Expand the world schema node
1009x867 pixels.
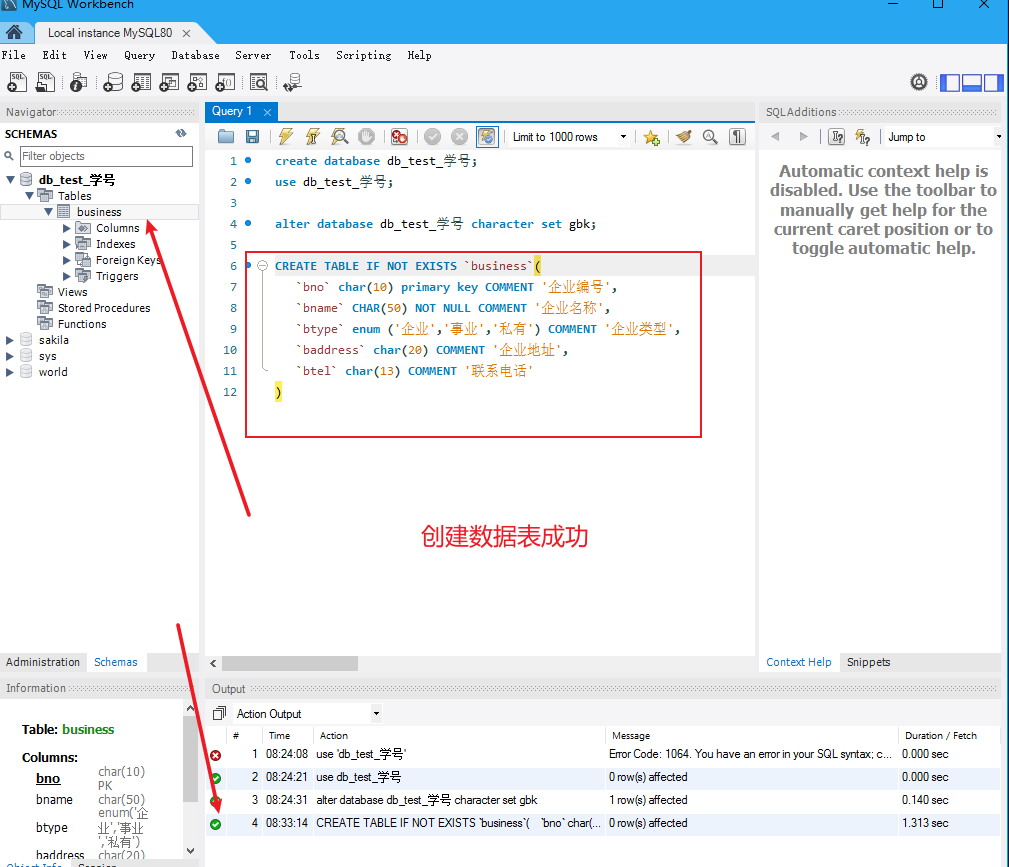click(x=10, y=372)
